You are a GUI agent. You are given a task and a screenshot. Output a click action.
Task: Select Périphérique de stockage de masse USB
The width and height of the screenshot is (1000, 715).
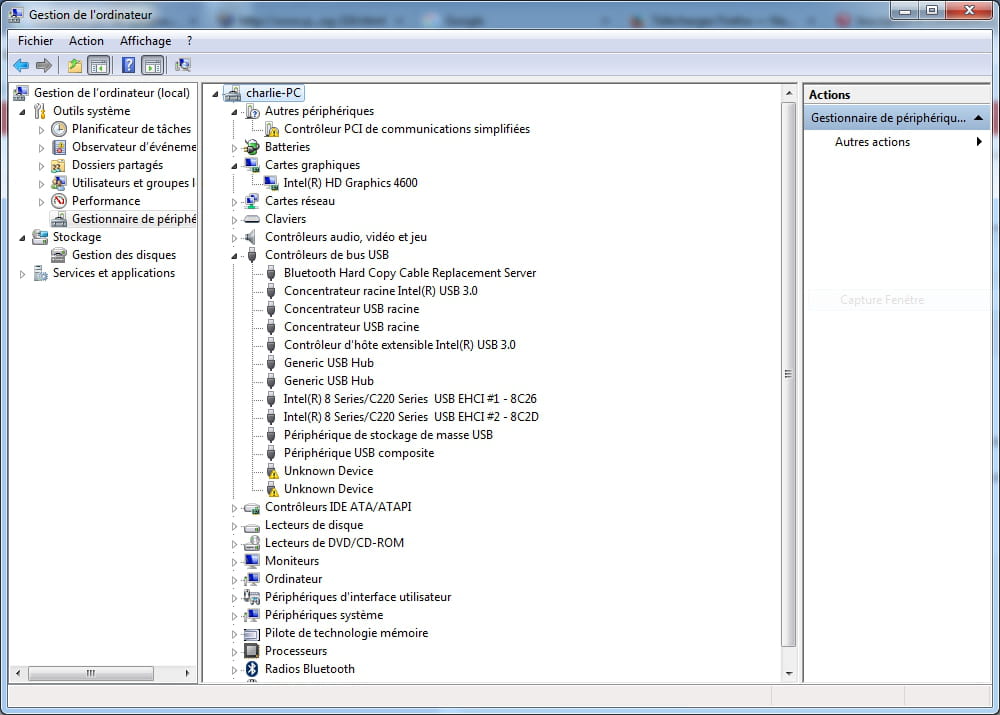coord(388,435)
